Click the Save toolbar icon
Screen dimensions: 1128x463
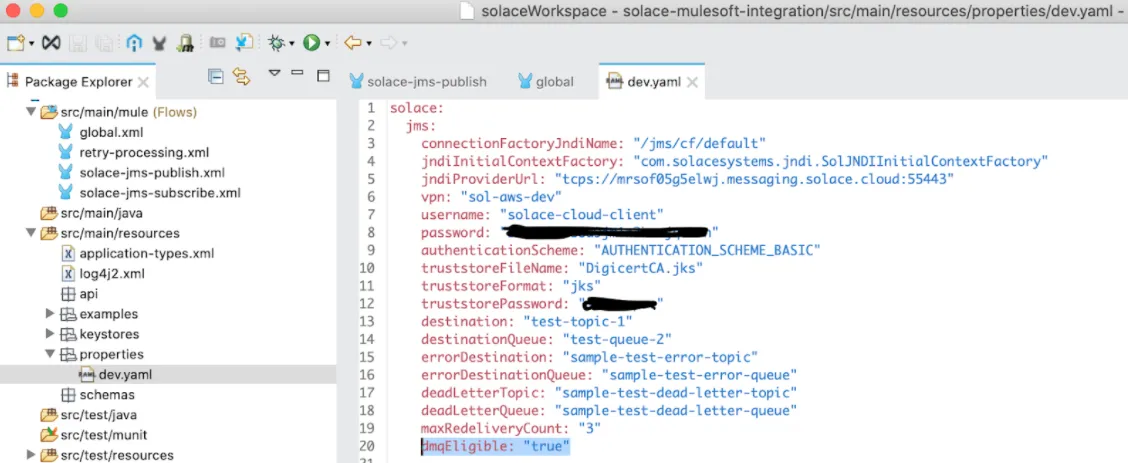[77, 43]
